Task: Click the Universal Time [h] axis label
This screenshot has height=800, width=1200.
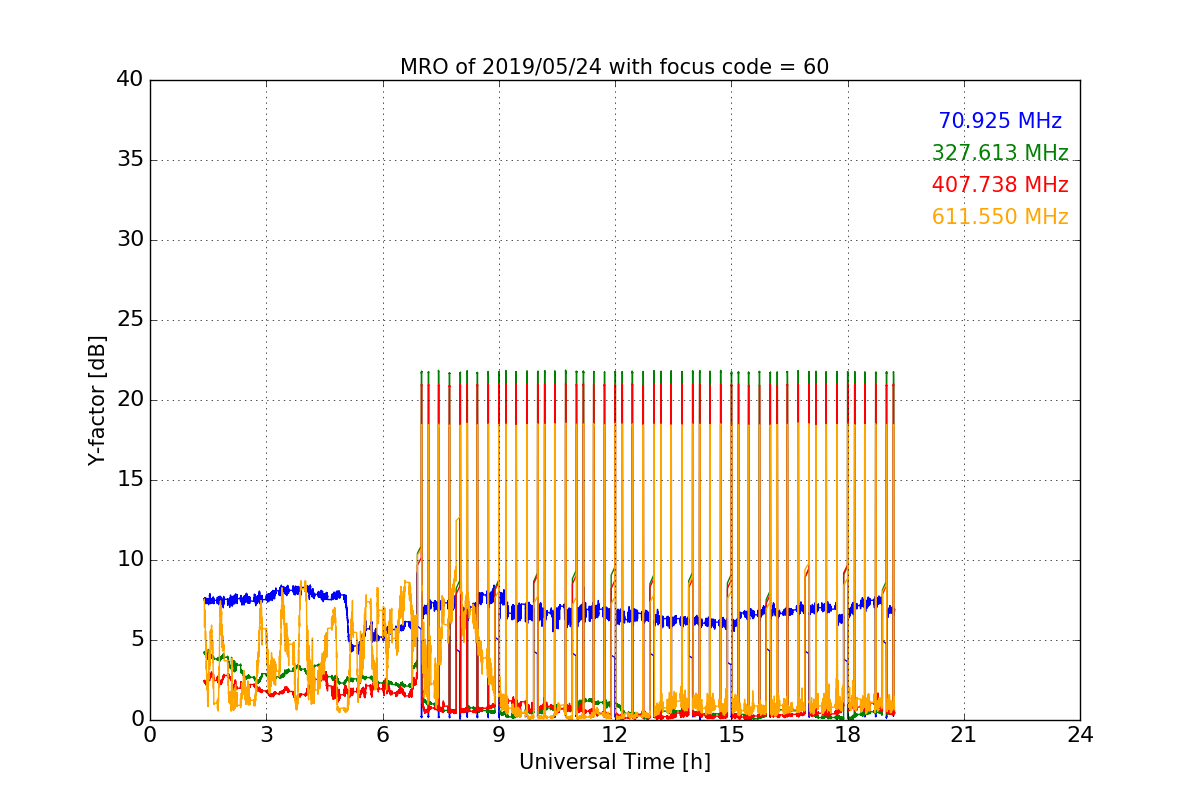Action: coord(614,762)
